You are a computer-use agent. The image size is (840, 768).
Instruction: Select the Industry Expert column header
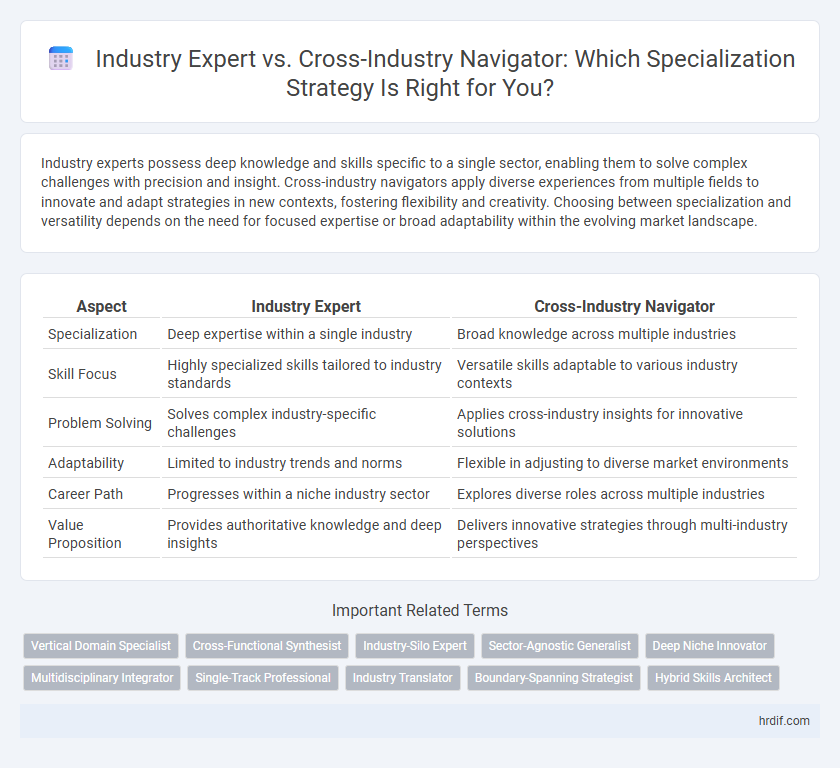[x=306, y=306]
